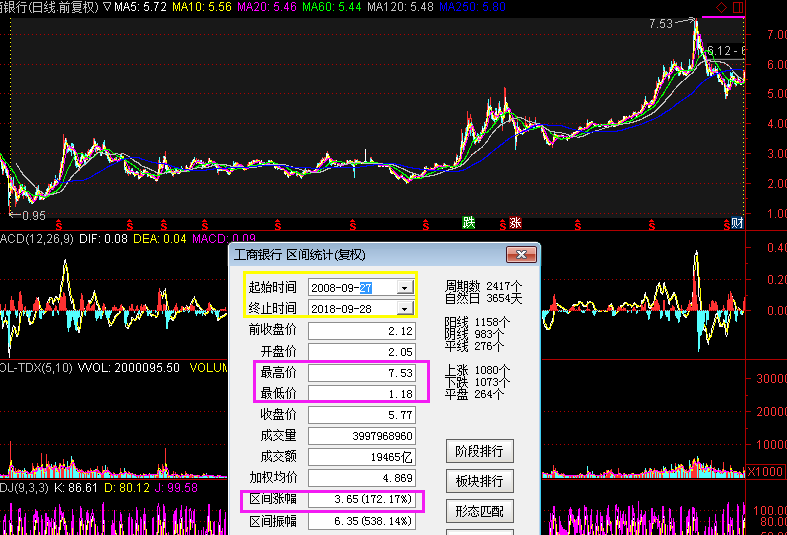Click the 0.95 low price label on the chart
This screenshot has height=535, width=787.
[x=34, y=216]
